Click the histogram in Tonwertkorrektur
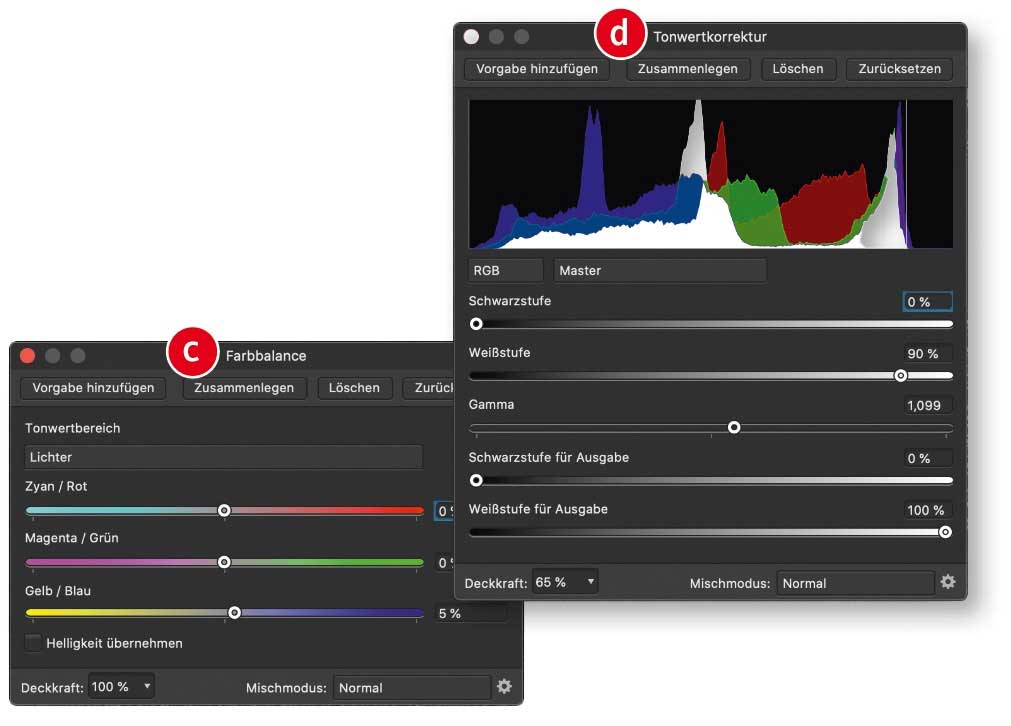Image resolution: width=1011 pixels, height=726 pixels. pyautogui.click(x=711, y=174)
